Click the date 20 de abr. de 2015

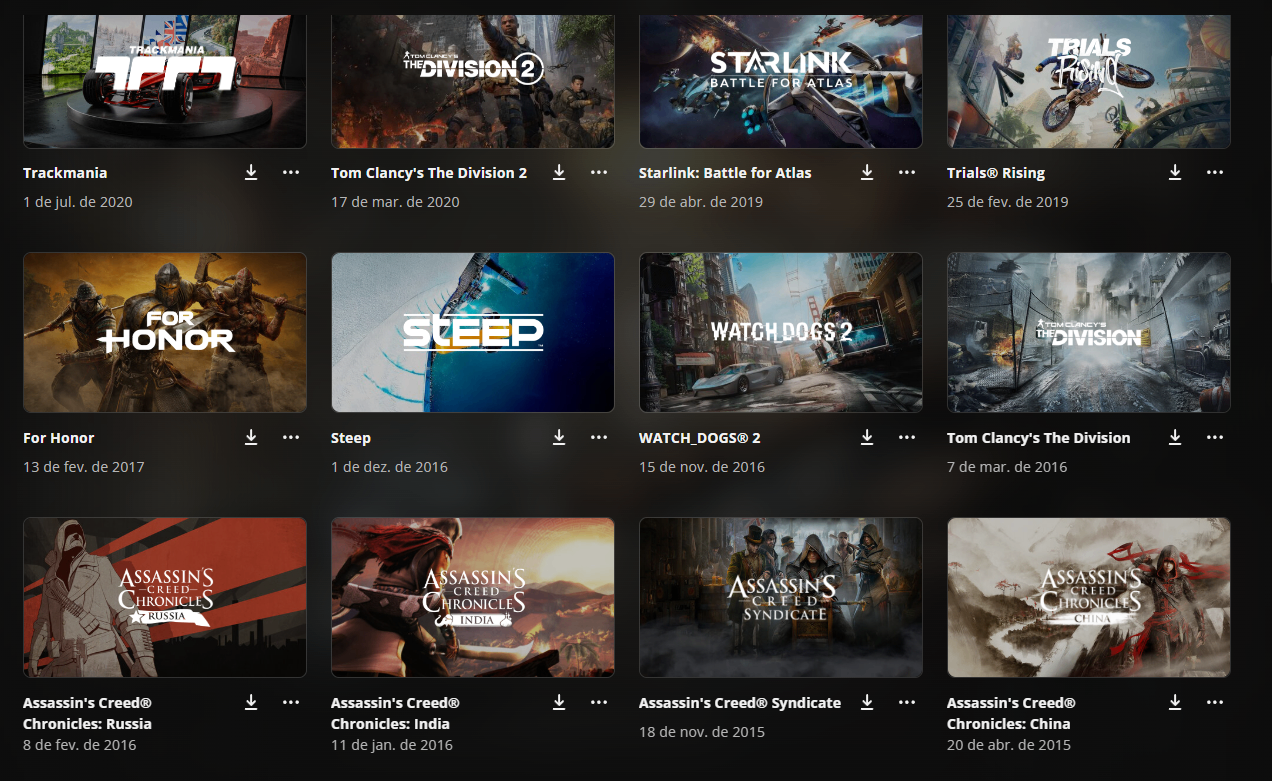click(1009, 745)
